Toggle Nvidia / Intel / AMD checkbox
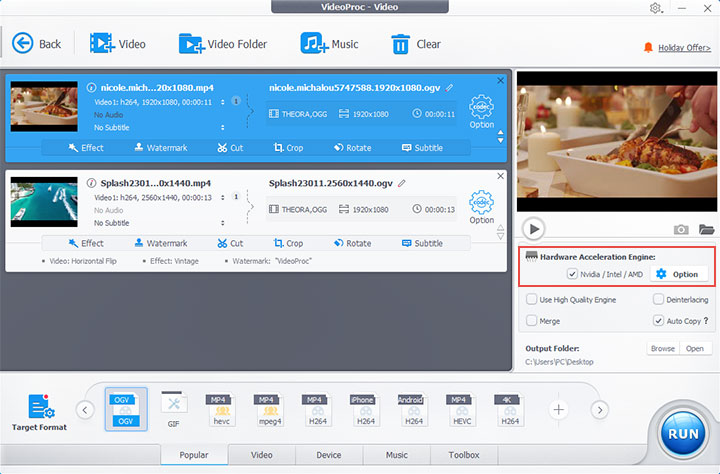 click(x=572, y=274)
